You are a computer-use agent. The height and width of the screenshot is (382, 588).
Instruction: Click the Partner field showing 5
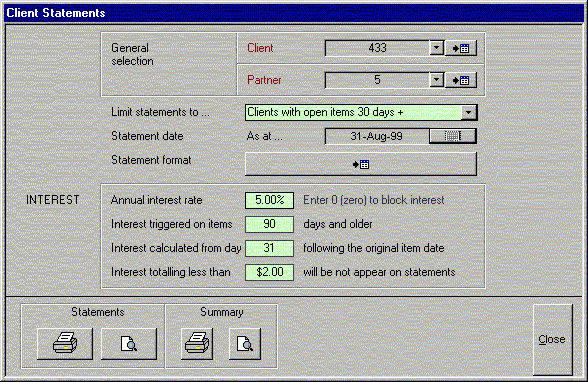tap(377, 80)
